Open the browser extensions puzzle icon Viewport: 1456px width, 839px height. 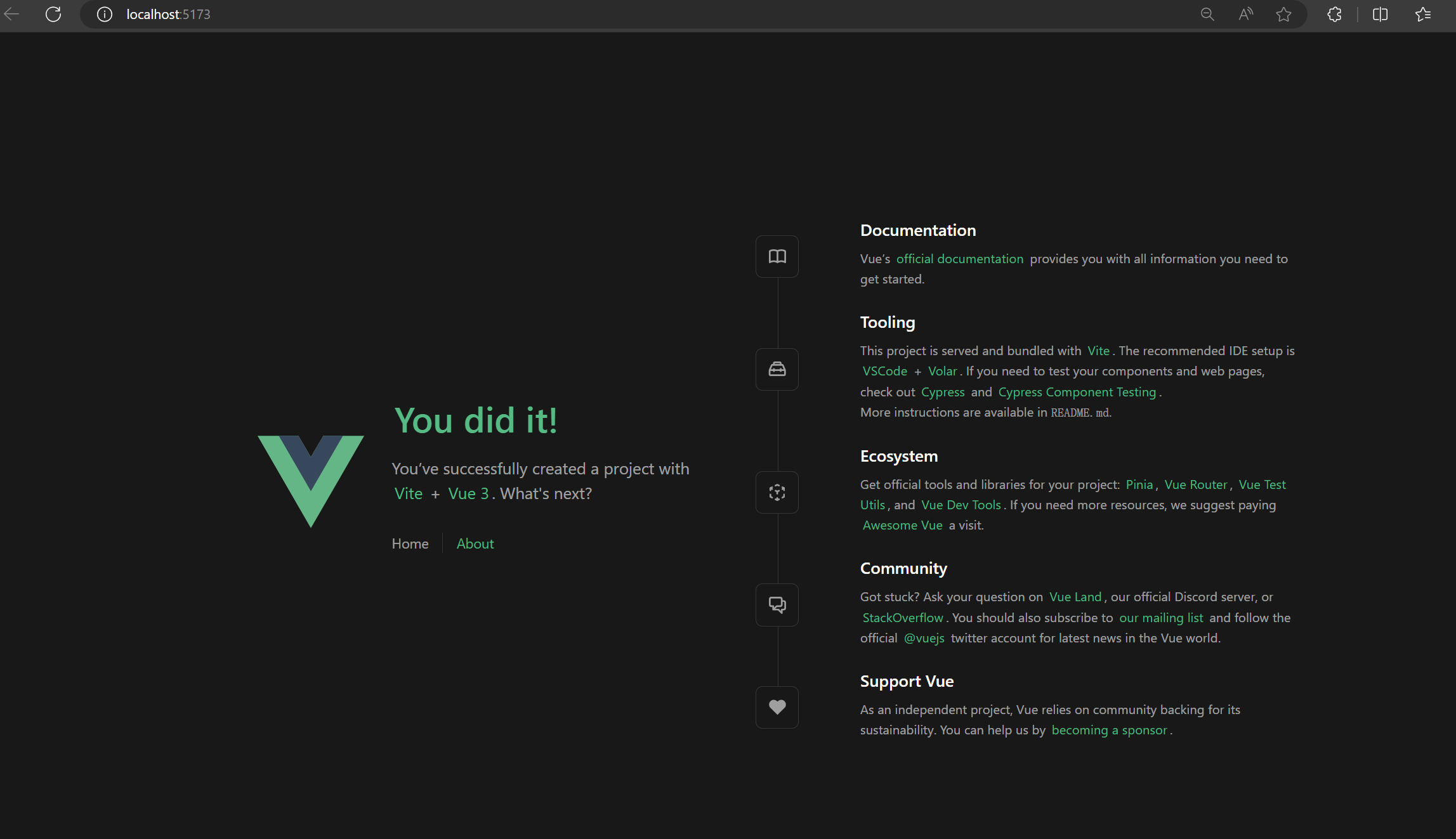(x=1334, y=14)
